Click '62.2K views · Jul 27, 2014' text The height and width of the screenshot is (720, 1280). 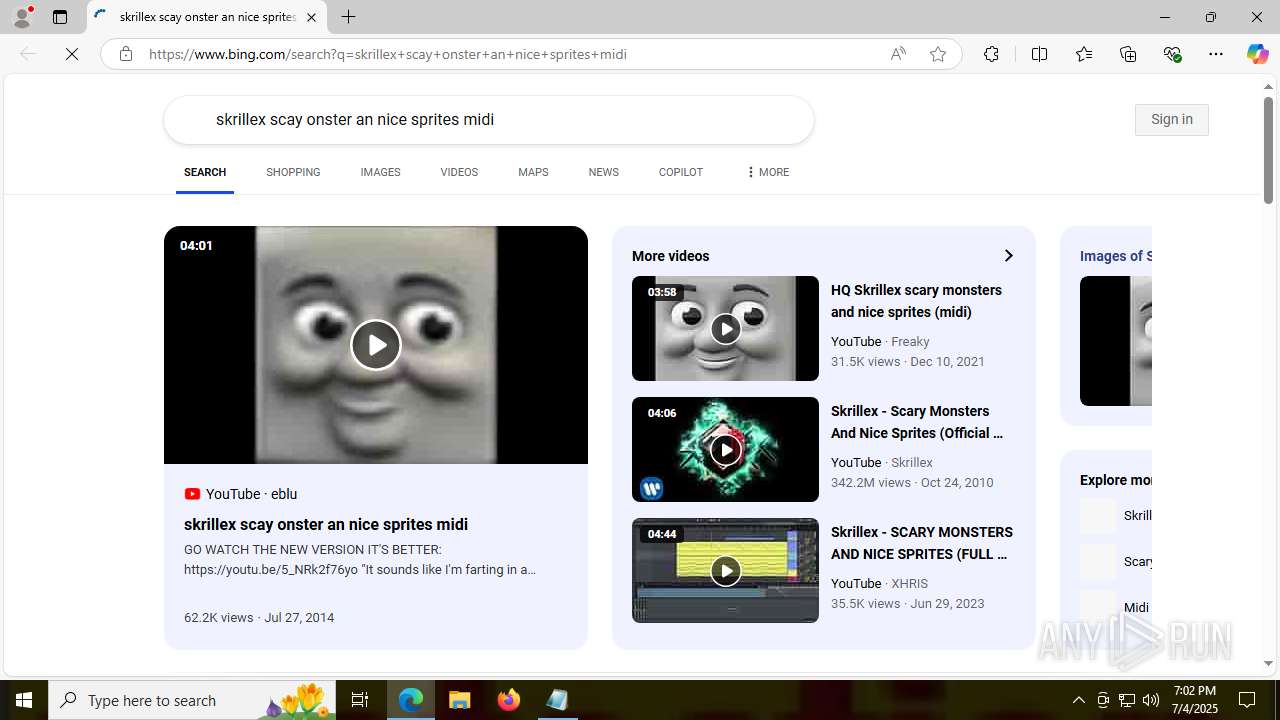point(259,617)
